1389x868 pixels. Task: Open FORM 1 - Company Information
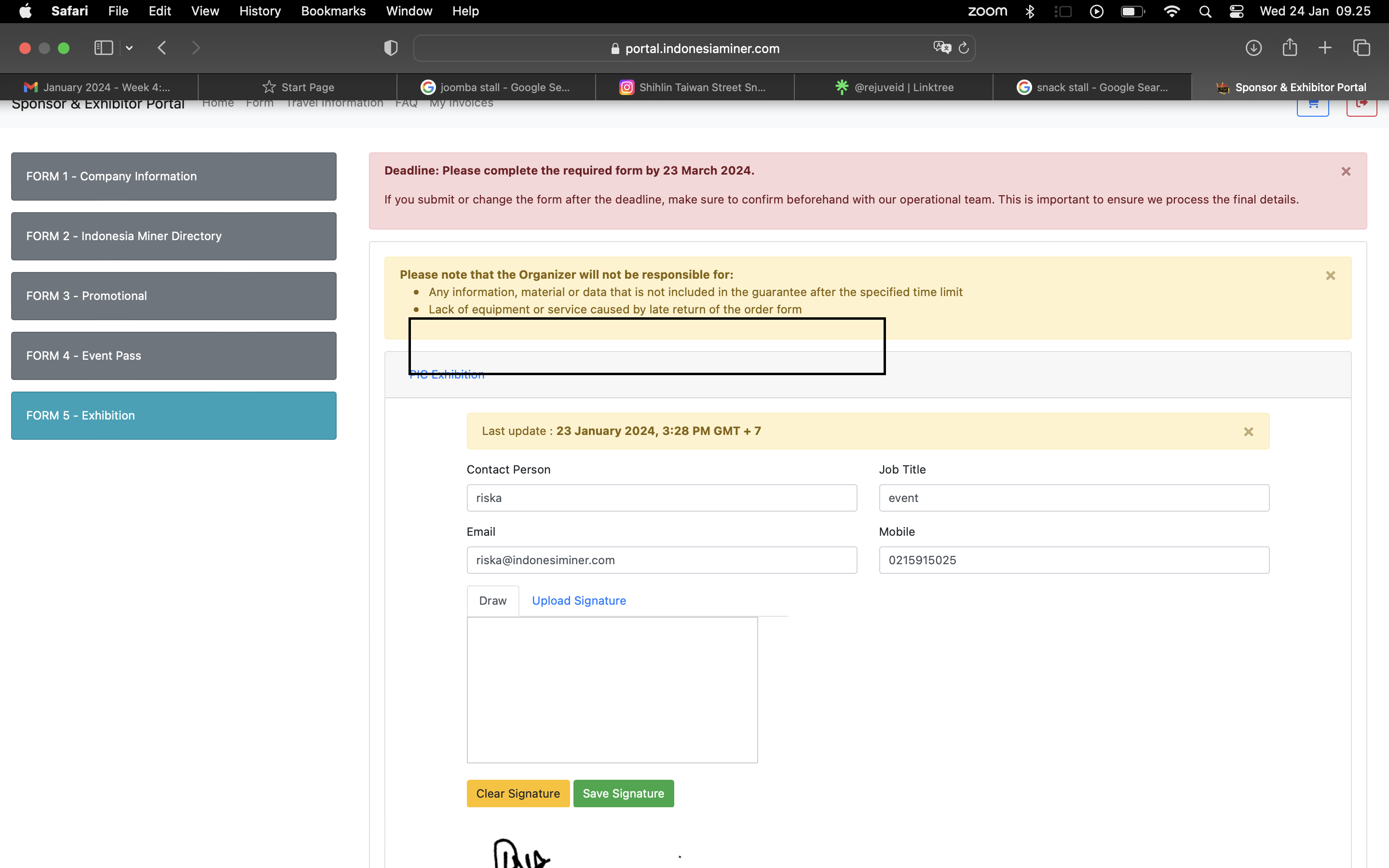point(174,176)
